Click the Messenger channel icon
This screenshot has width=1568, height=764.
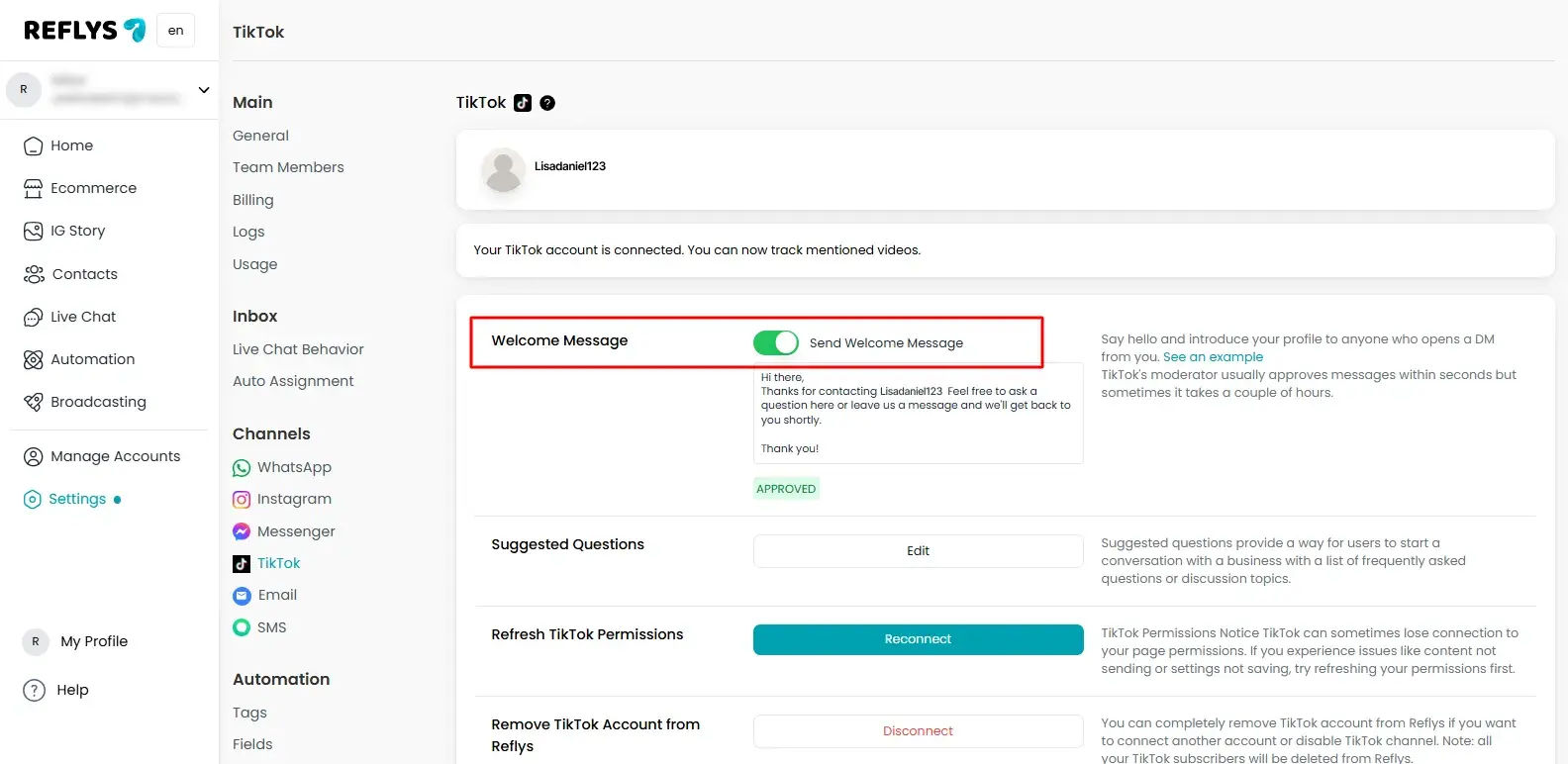[x=242, y=531]
